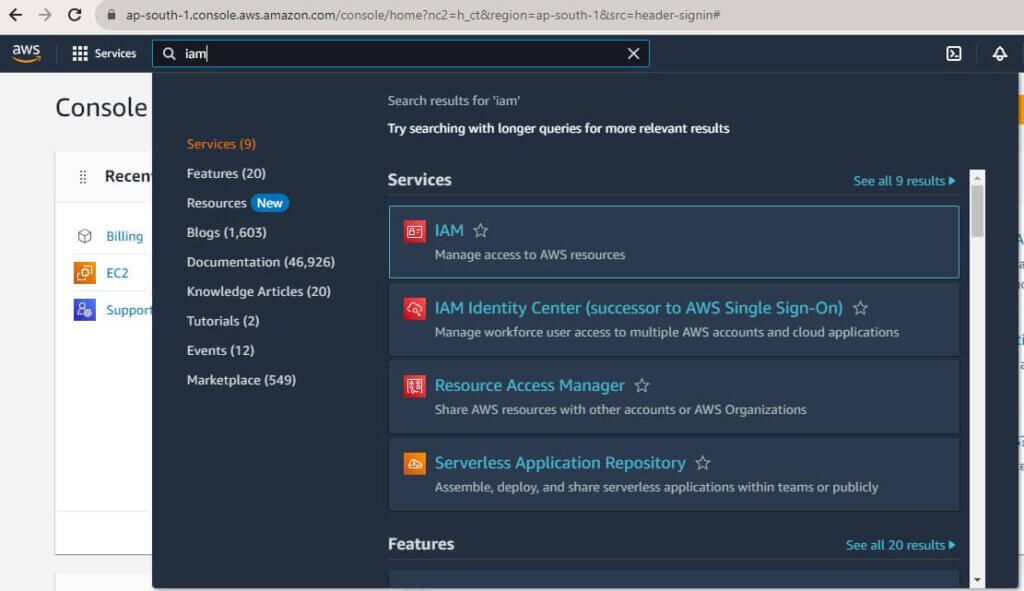Click the results scrollbar thumb

(x=977, y=212)
